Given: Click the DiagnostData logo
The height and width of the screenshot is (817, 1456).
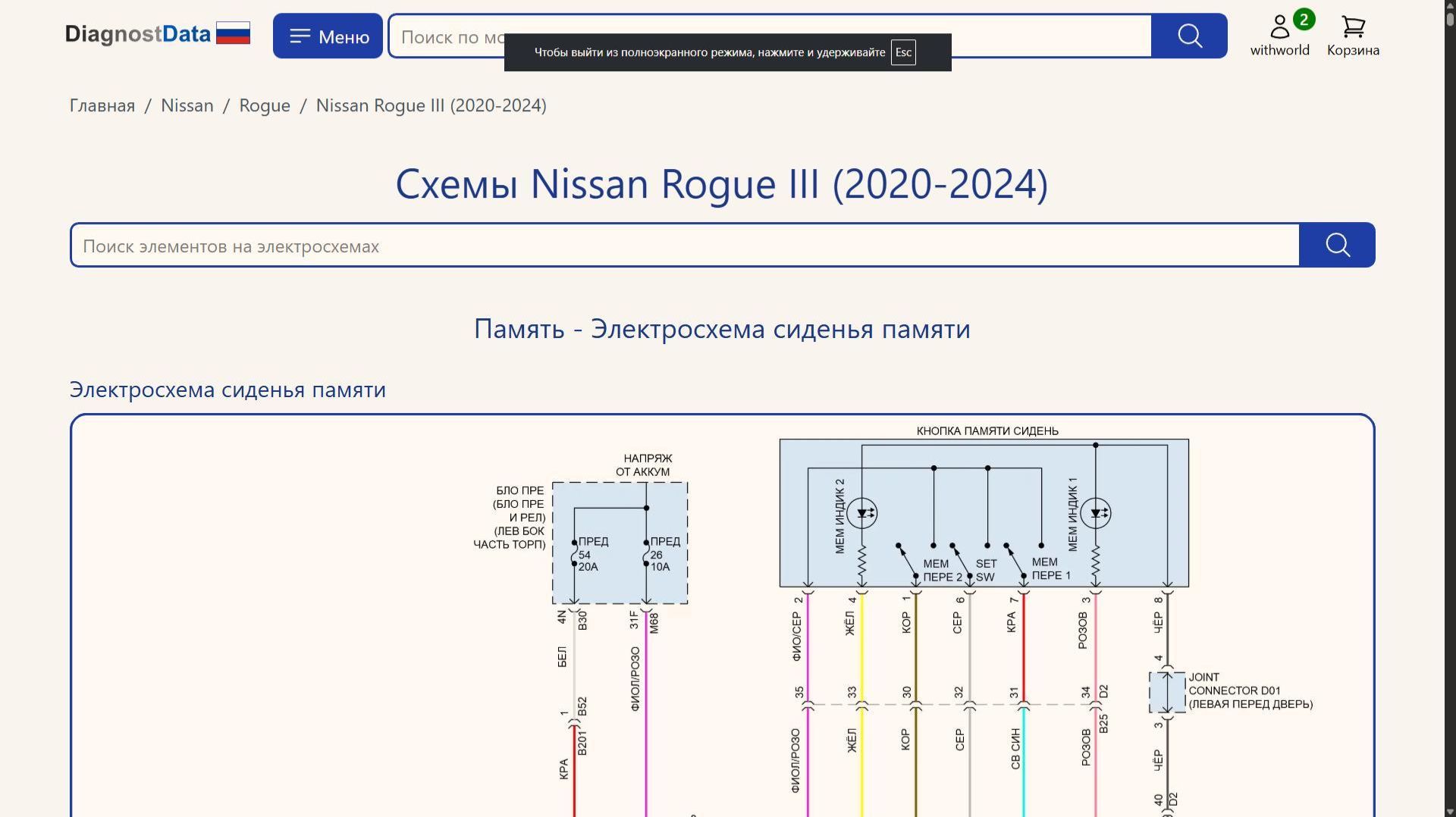Looking at the screenshot, I should pos(138,33).
